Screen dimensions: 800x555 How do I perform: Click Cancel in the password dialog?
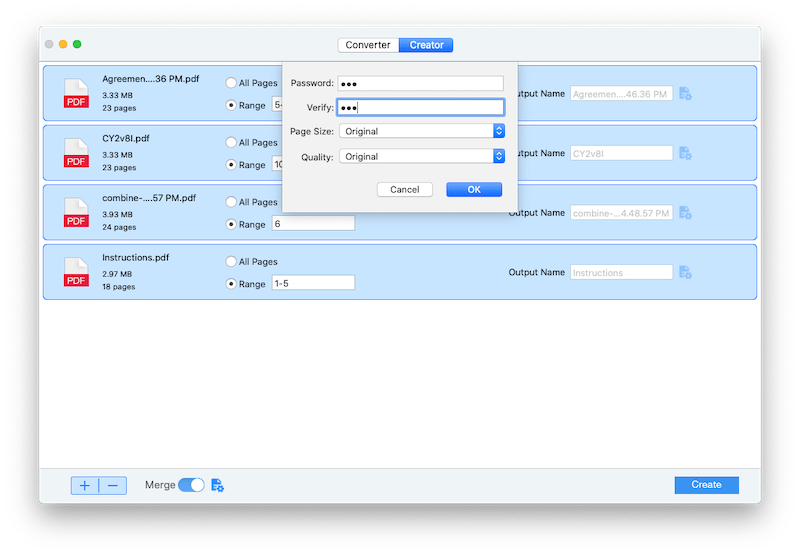point(405,190)
